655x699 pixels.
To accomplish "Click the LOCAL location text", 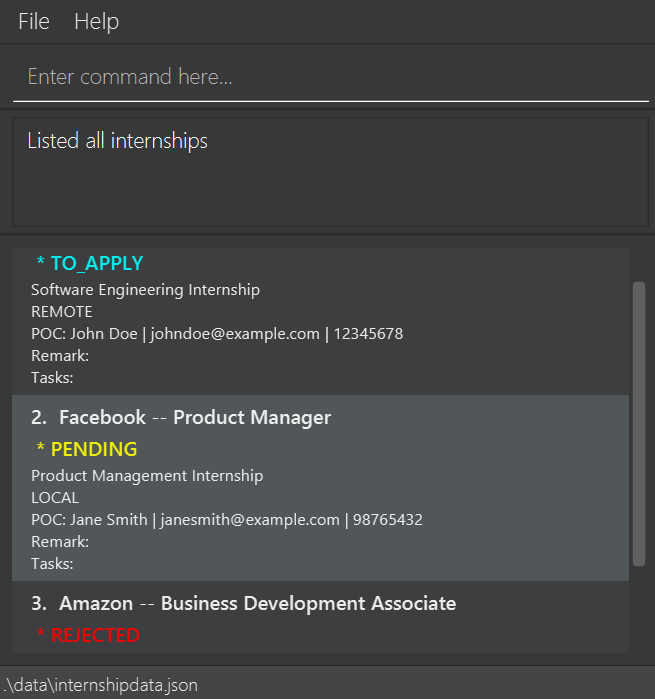I will coord(55,498).
